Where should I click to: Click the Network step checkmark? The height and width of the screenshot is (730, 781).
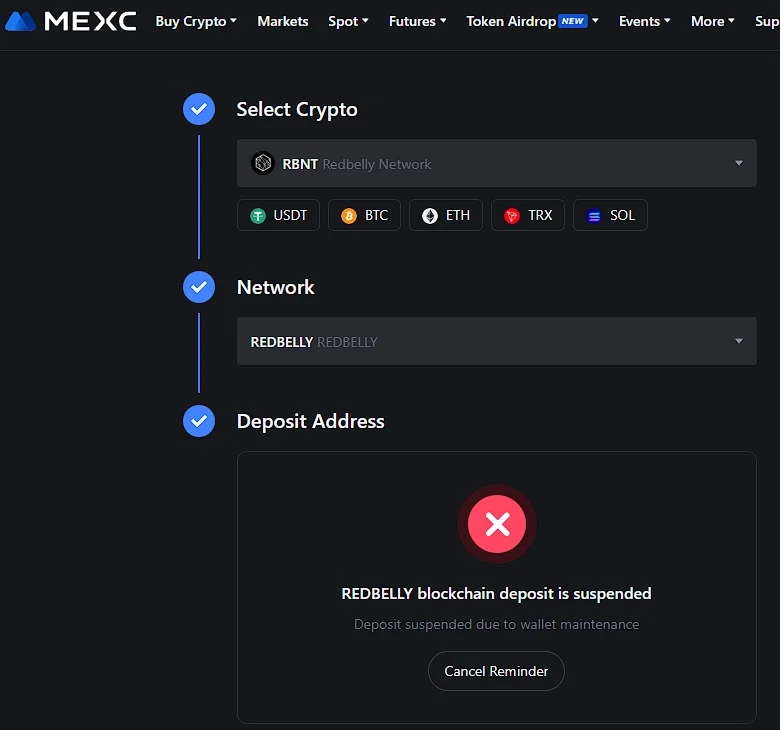(x=199, y=287)
